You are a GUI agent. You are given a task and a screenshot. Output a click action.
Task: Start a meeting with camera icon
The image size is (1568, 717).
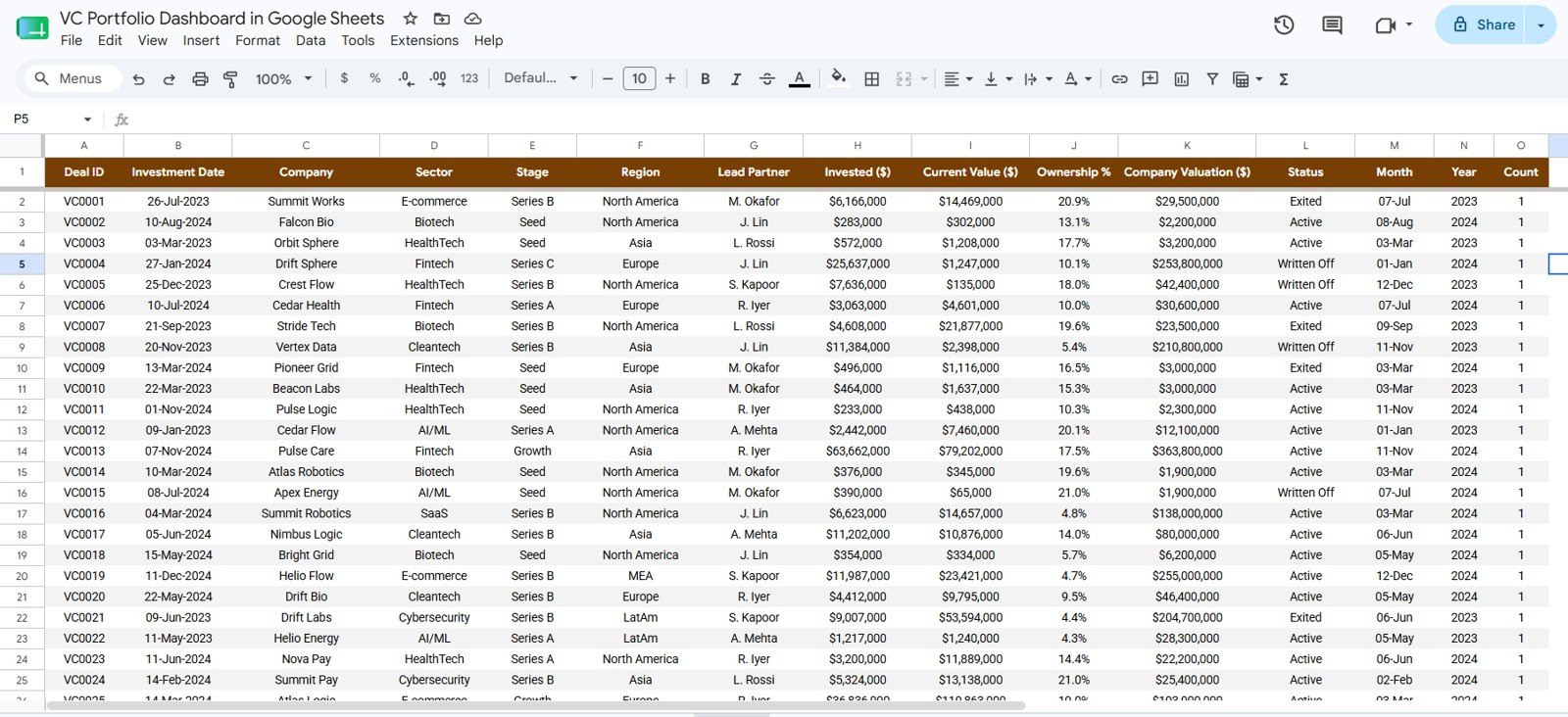[1386, 25]
